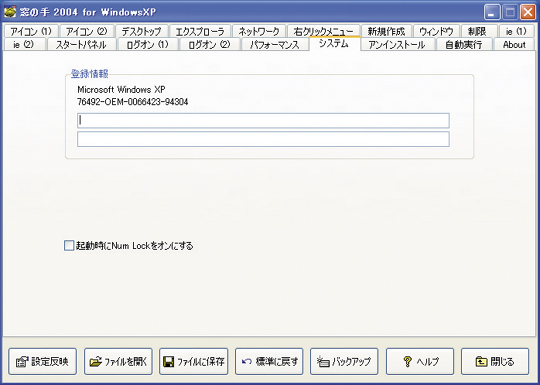The image size is (540, 385).
Task: Switch to the デスクトップ tab
Action: pos(142,31)
